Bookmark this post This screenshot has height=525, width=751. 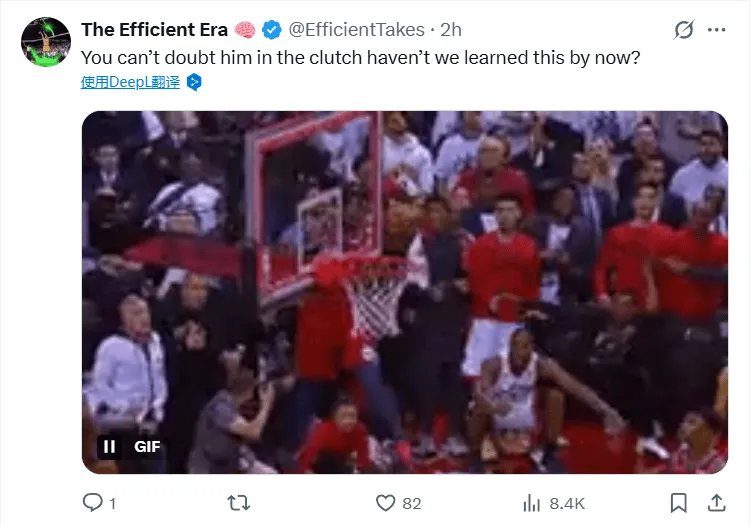[678, 503]
